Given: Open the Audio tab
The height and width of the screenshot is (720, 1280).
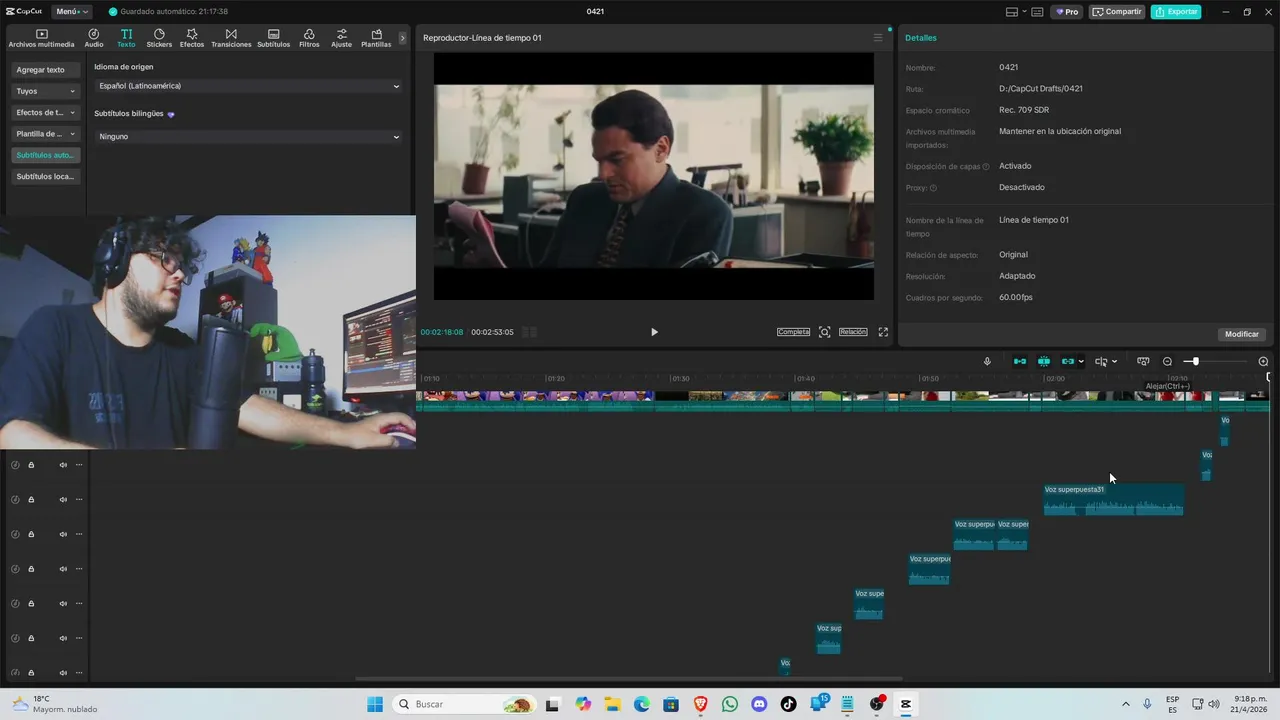Looking at the screenshot, I should point(94,38).
